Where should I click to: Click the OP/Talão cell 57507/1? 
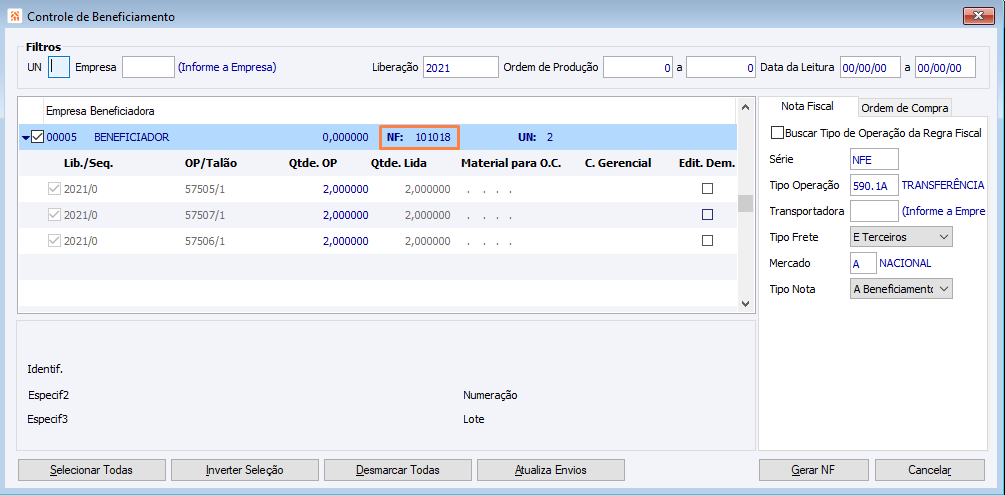204,215
